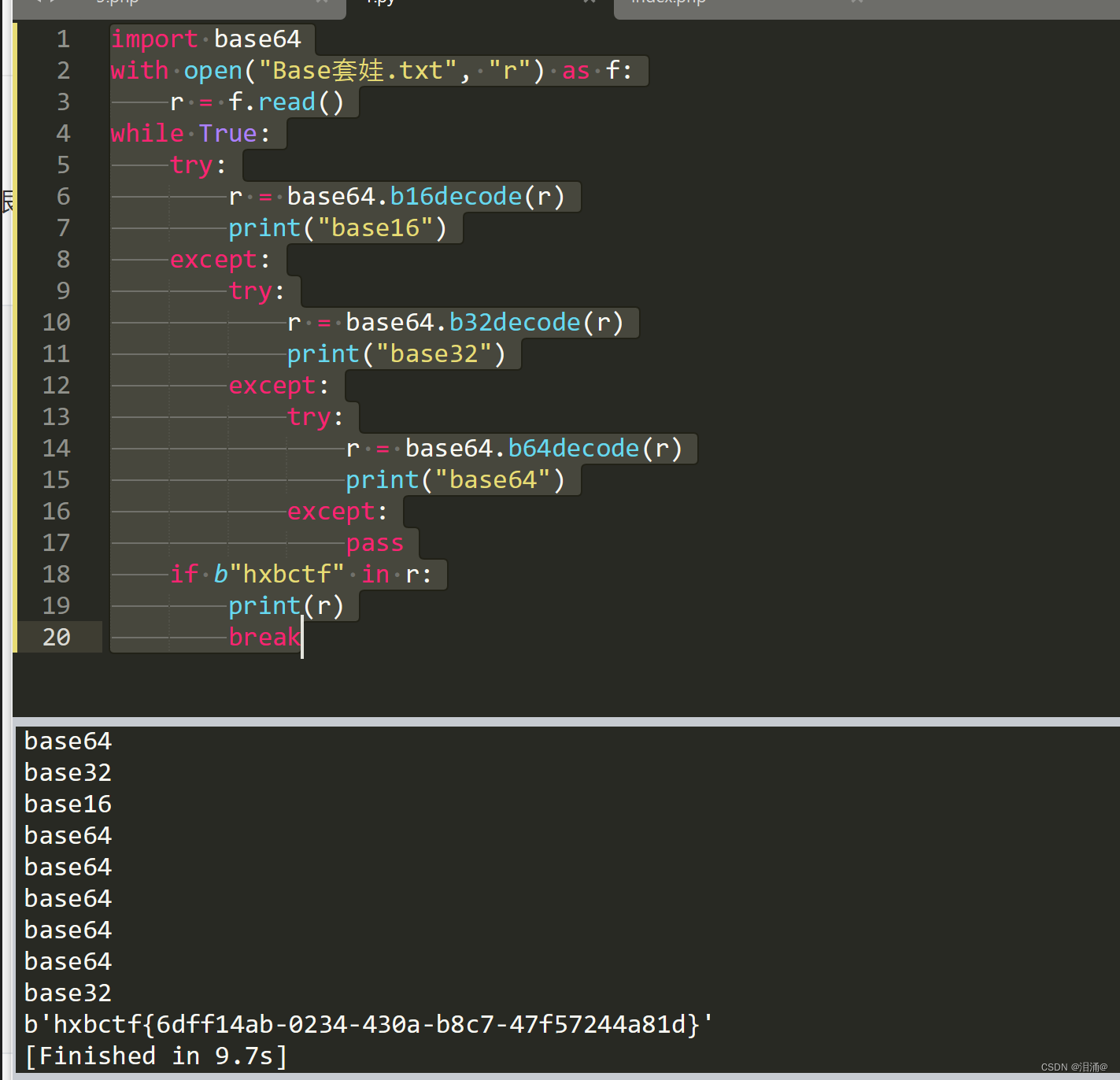
Task: Click the "base32" string on line 11
Action: 434,354
